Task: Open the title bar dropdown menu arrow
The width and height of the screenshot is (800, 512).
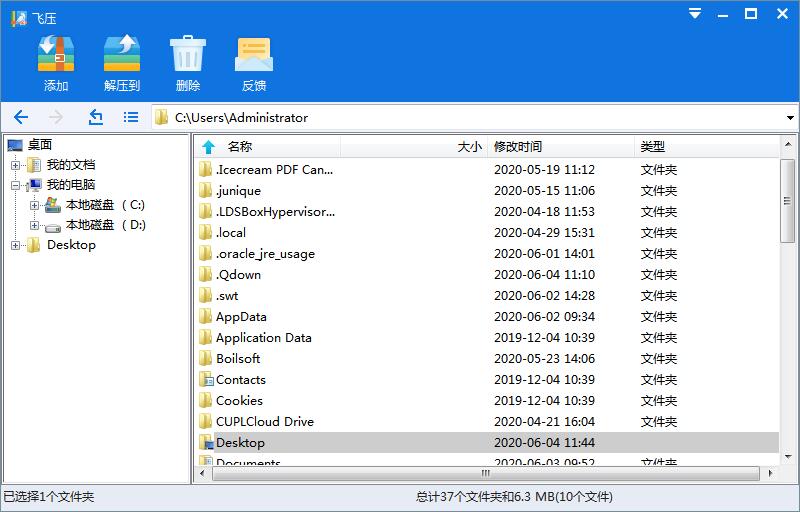Action: [x=696, y=13]
